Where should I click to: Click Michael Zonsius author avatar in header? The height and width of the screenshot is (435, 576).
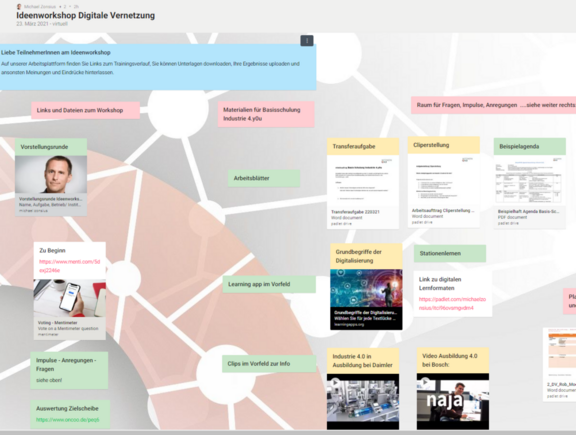point(19,7)
